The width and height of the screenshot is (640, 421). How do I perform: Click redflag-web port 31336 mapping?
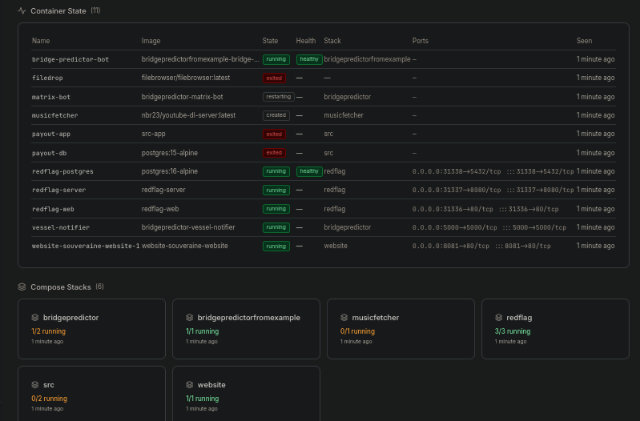tap(485, 209)
